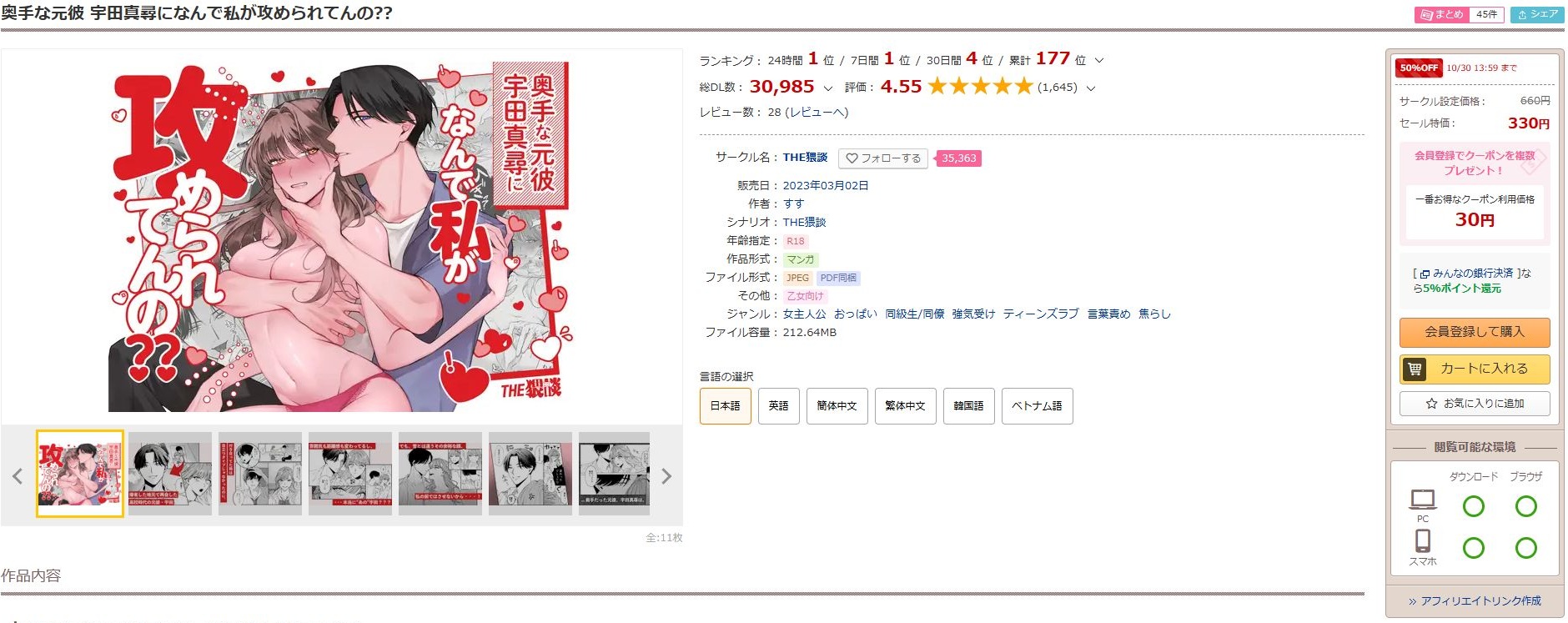Open アフィリエイトリンク作成 link

click(1474, 600)
